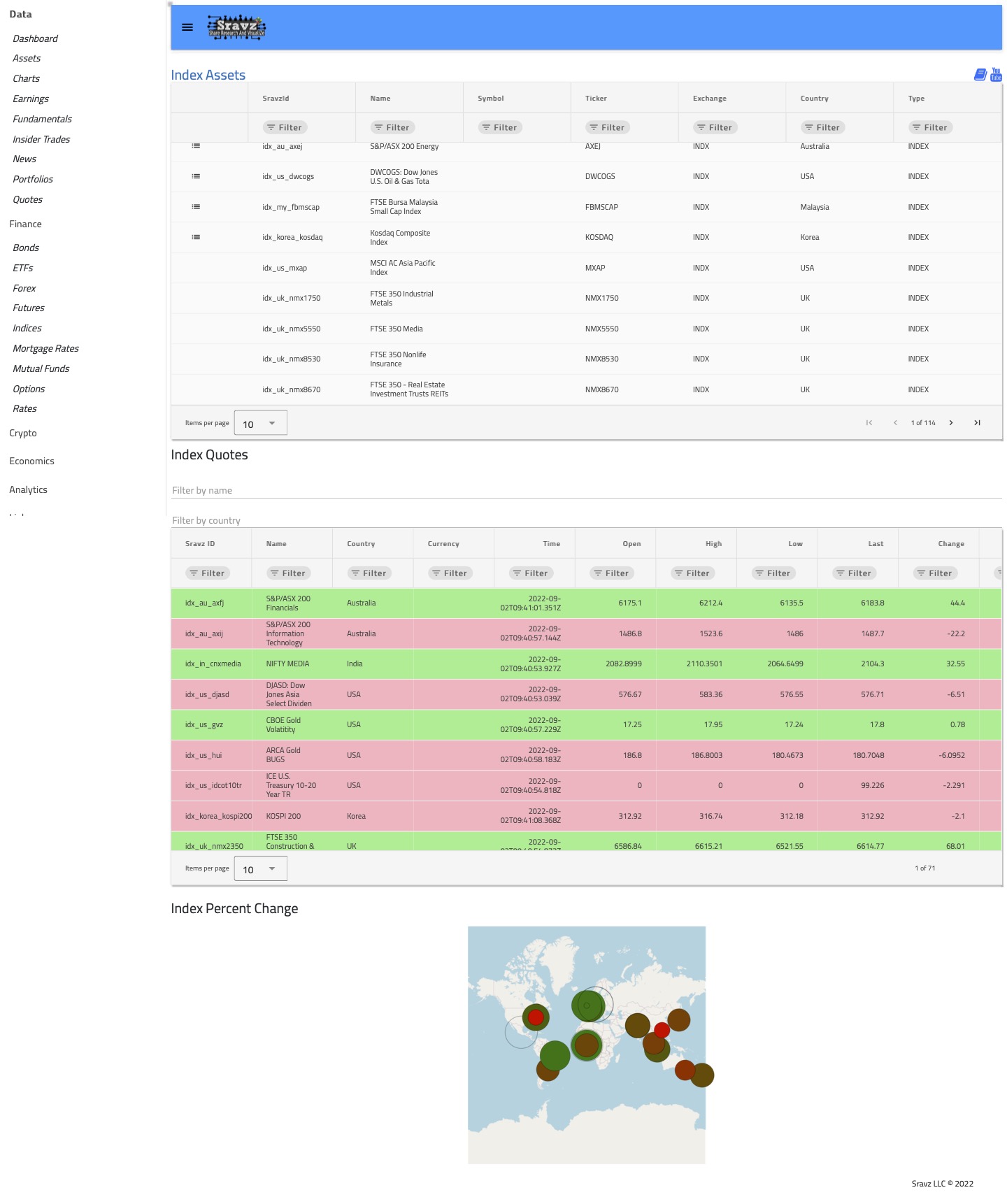Open the YouTube icon link
This screenshot has height=1204, width=1007.
[x=996, y=74]
